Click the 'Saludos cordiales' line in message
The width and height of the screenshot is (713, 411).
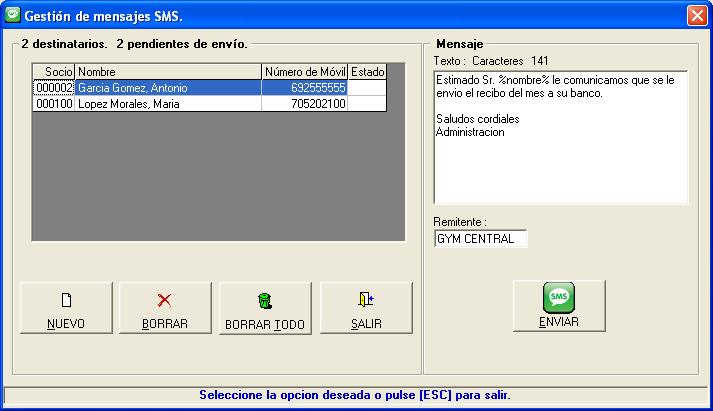click(x=477, y=119)
